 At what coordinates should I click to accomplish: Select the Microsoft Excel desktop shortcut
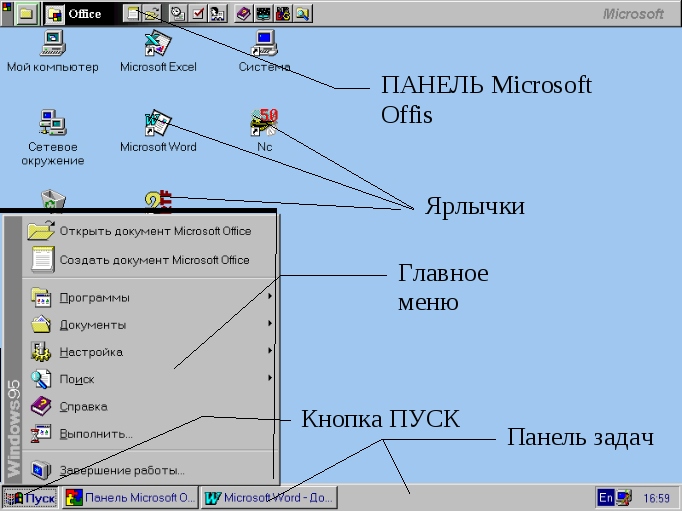pyautogui.click(x=158, y=51)
